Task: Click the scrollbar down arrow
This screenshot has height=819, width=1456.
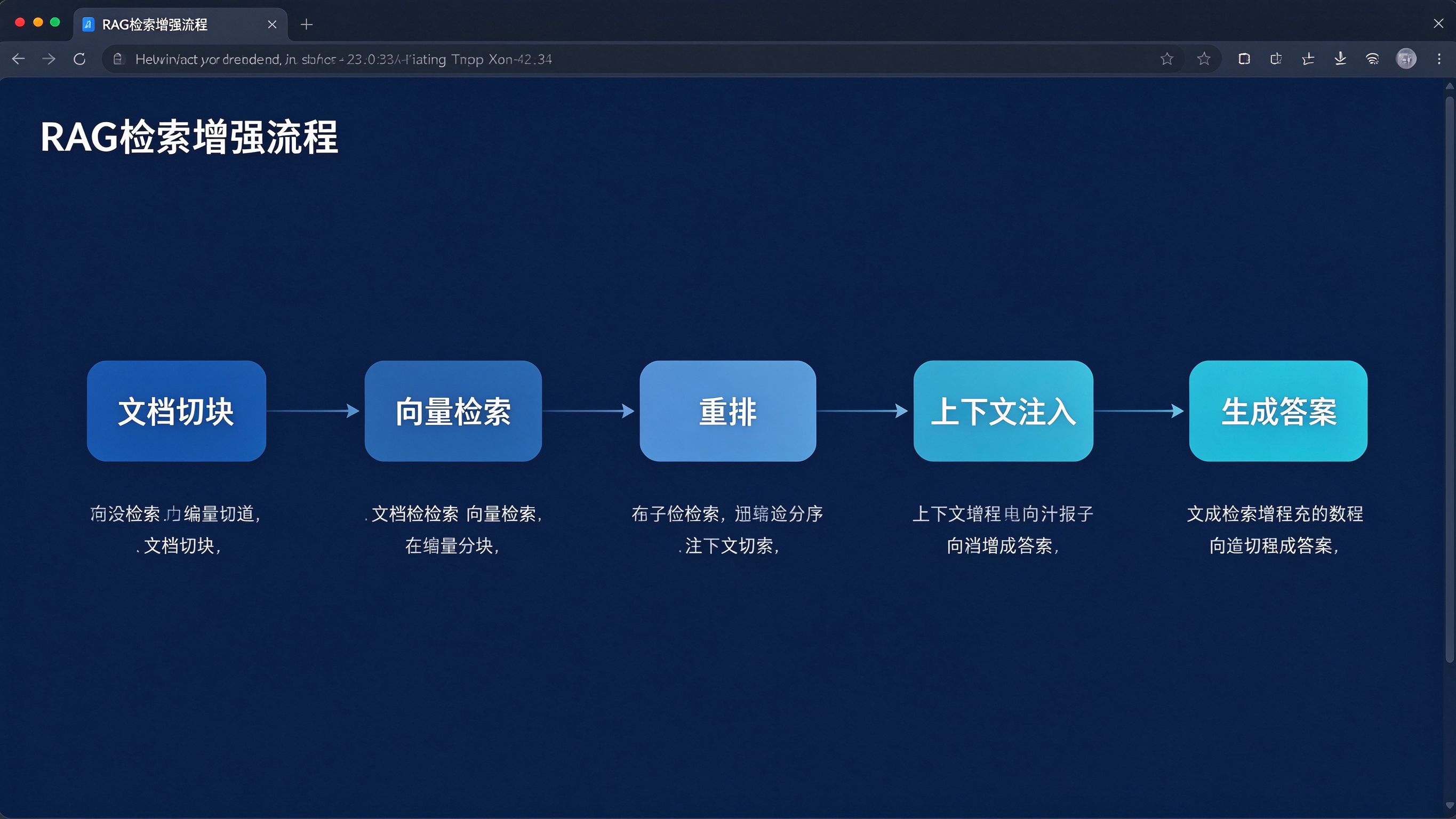Action: coord(1449,806)
